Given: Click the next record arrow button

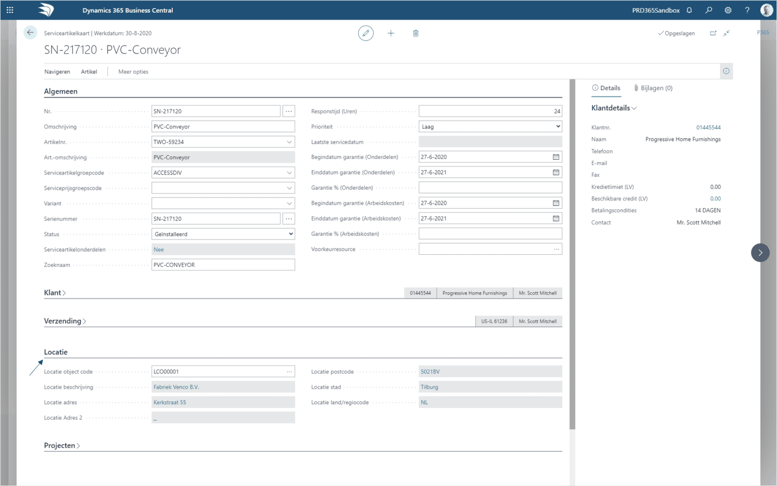Looking at the screenshot, I should pyautogui.click(x=760, y=253).
